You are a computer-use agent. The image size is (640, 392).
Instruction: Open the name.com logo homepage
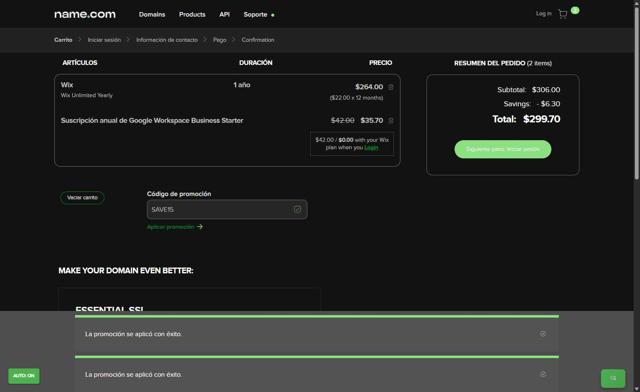[85, 14]
